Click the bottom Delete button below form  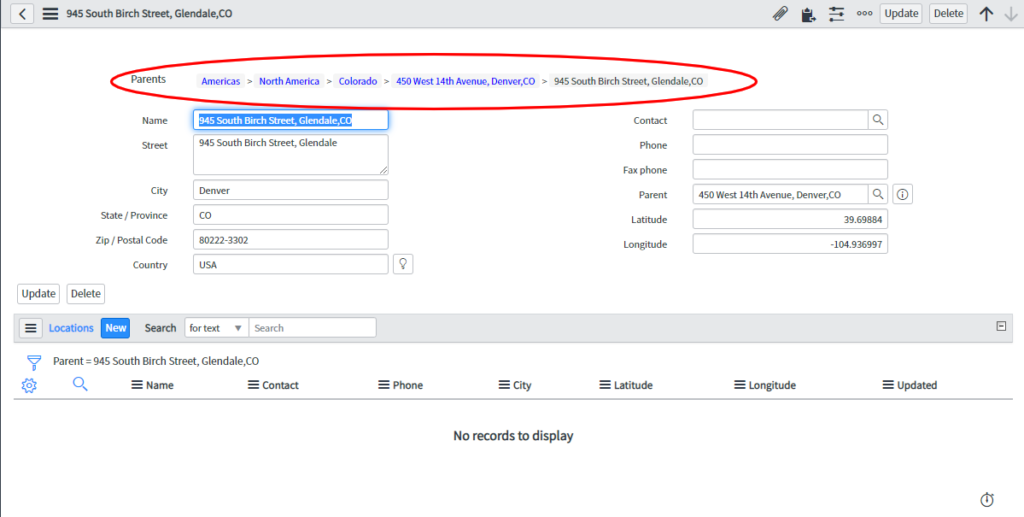86,294
